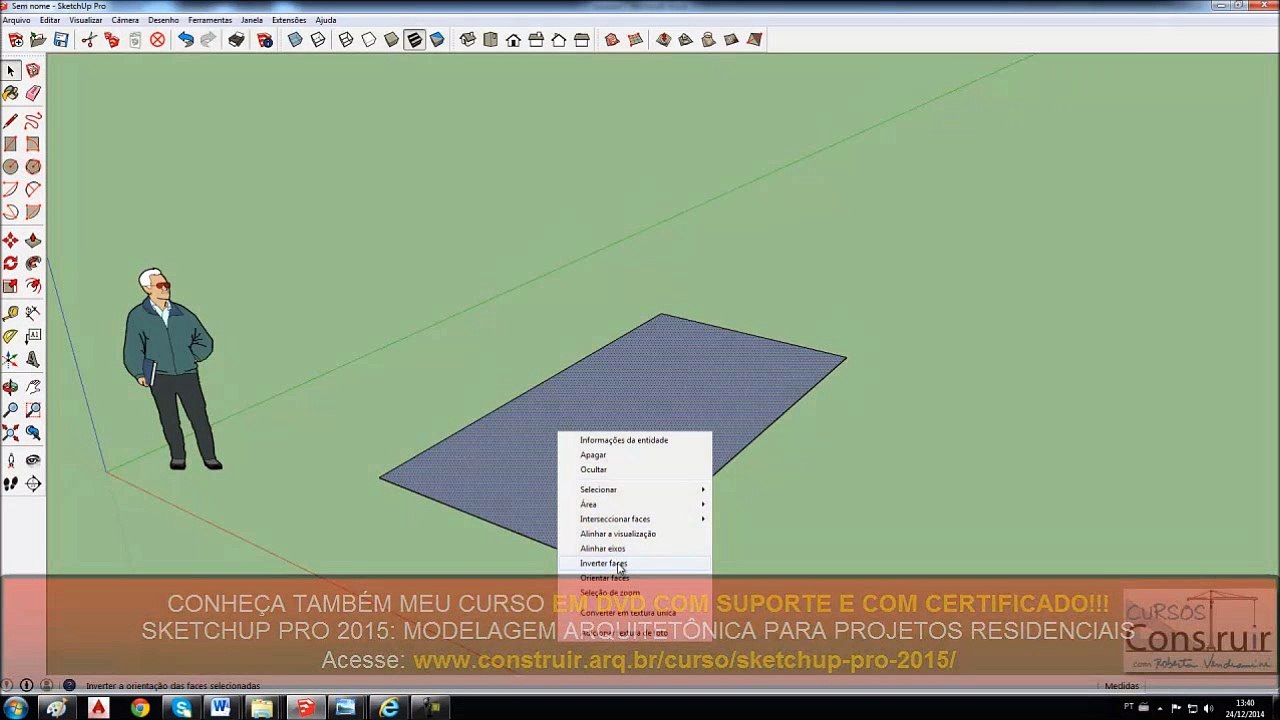Print the model with the printer icon
1280x720 pixels.
coord(236,40)
